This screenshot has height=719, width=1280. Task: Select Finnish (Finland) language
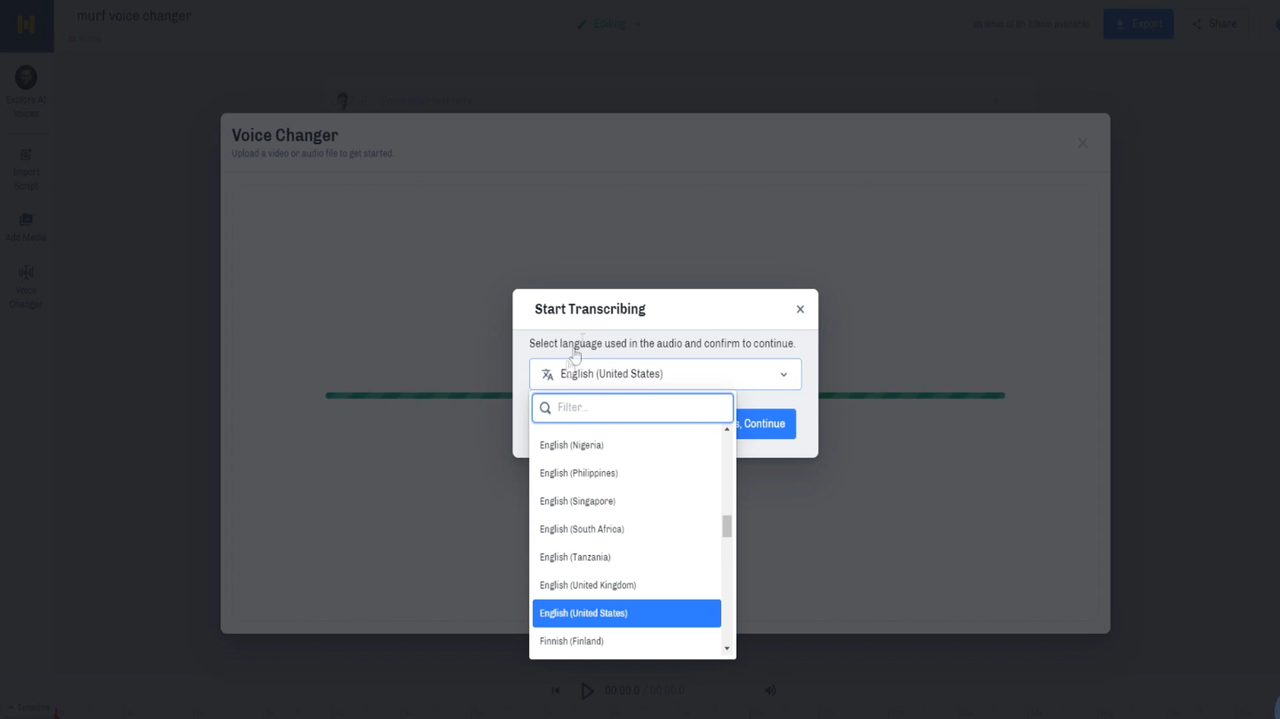(x=626, y=641)
